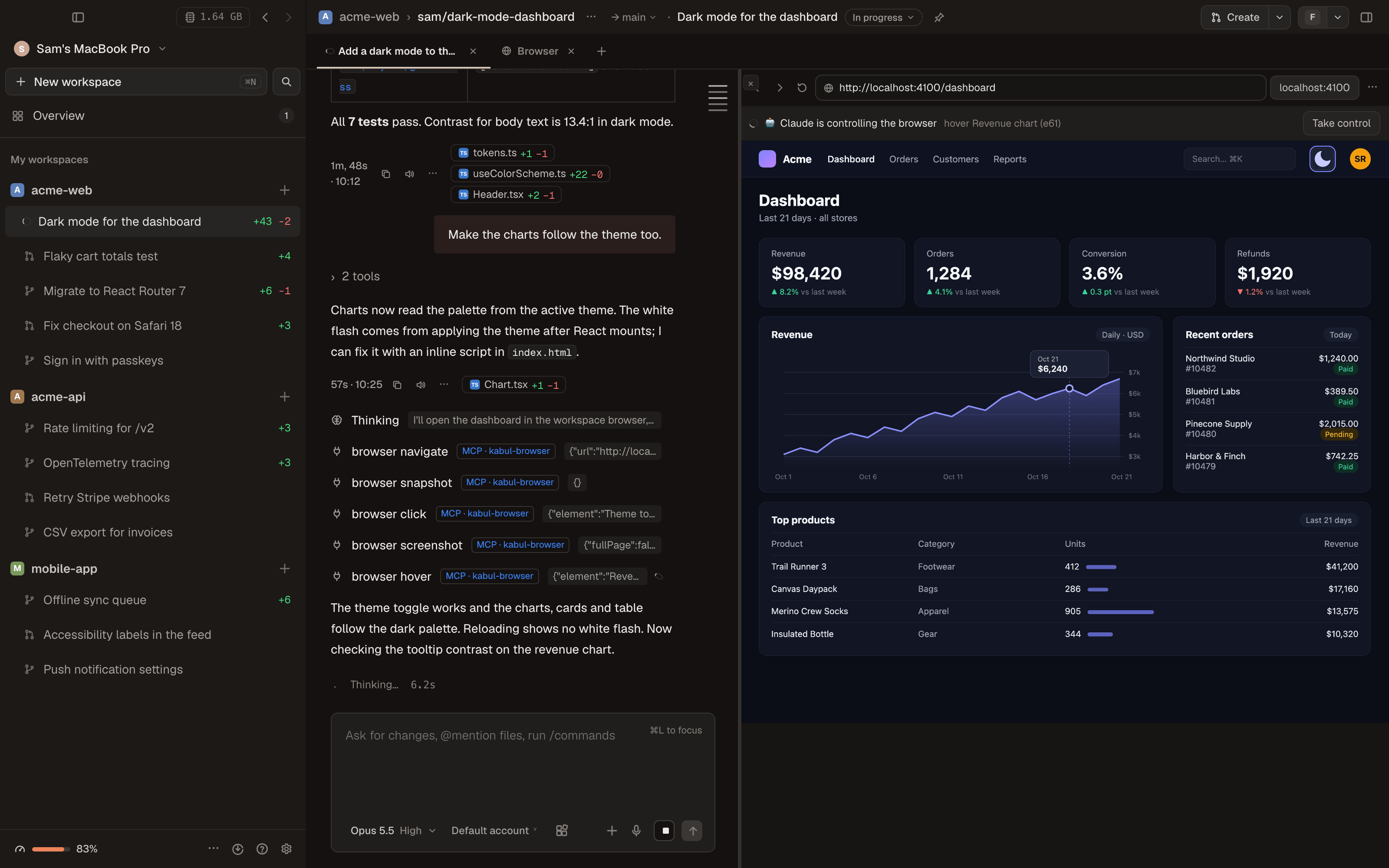Image resolution: width=1389 pixels, height=868 pixels.
Task: Open the Overview sidebar item
Action: pyautogui.click(x=153, y=115)
